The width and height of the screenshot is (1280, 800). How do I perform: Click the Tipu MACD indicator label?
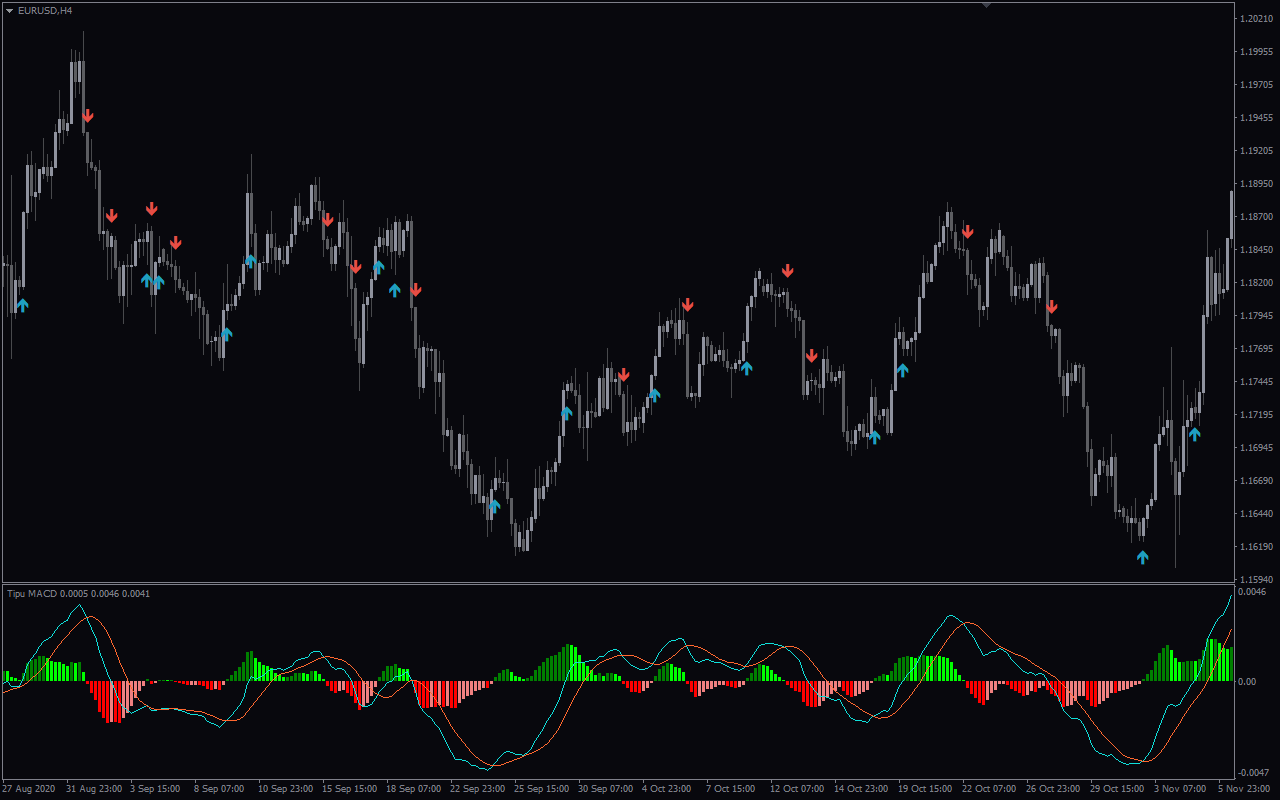point(79,594)
